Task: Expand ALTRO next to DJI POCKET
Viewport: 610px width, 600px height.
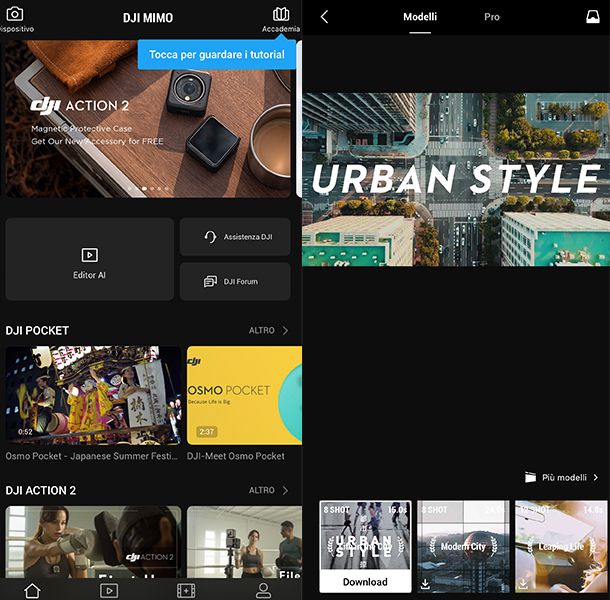Action: [268, 330]
